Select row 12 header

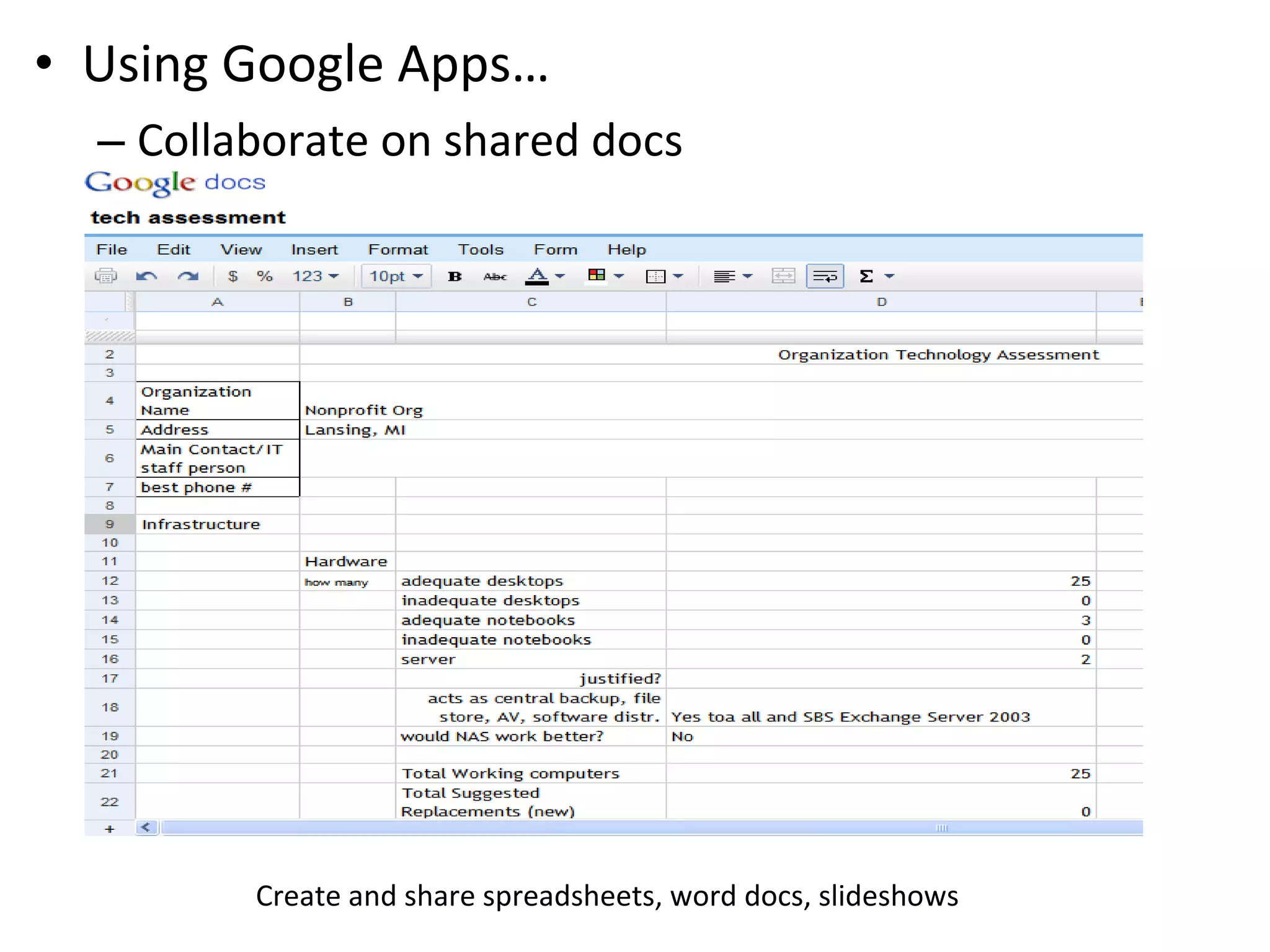[110, 581]
